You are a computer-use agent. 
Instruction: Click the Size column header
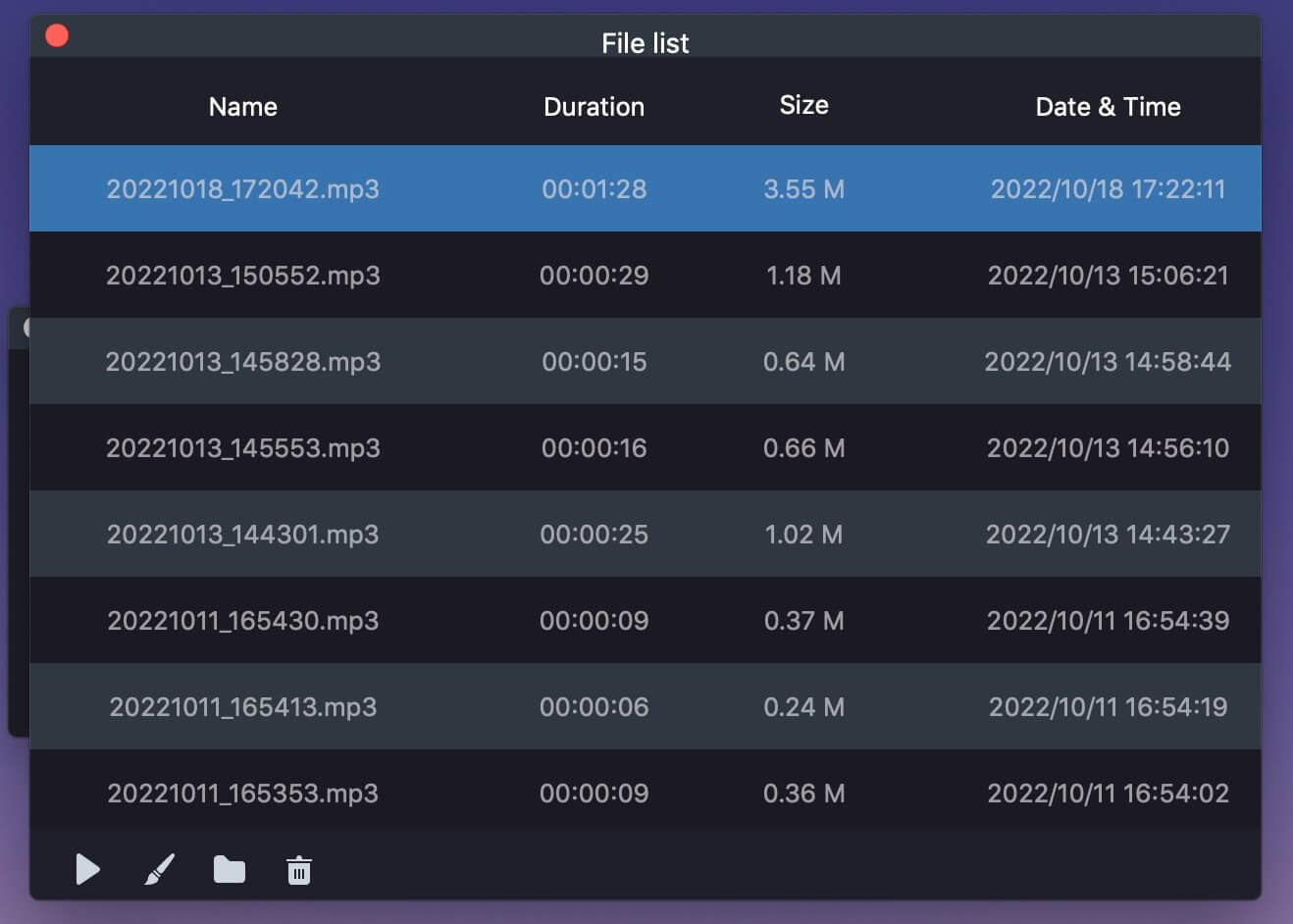pyautogui.click(x=804, y=105)
